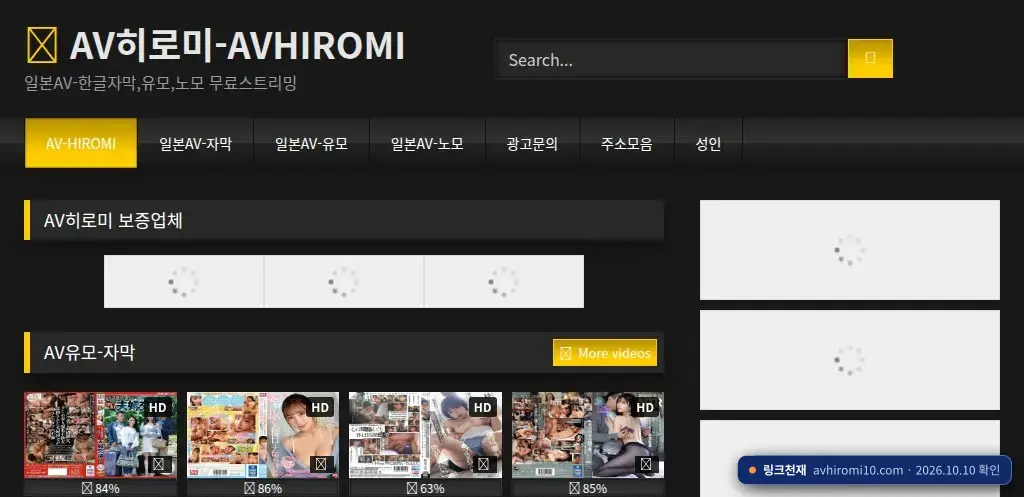The height and width of the screenshot is (497, 1024).
Task: Open the video thumbnail rated 63%
Action: click(x=426, y=435)
